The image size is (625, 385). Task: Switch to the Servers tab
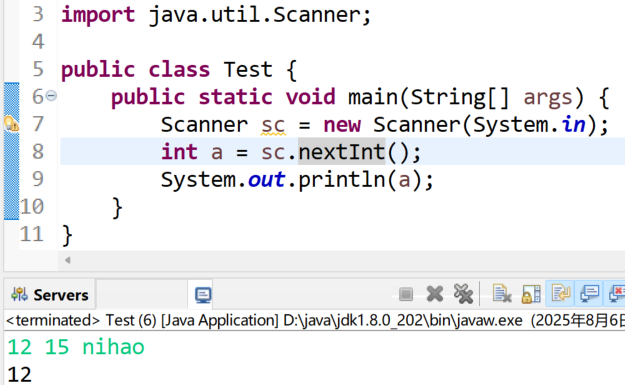(50, 295)
